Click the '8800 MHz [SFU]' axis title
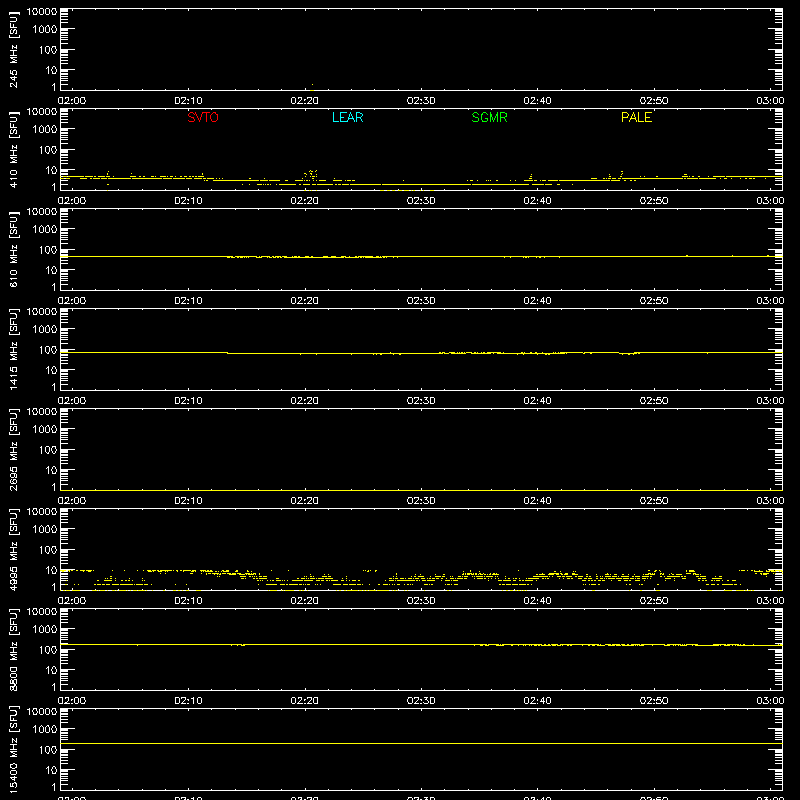Image resolution: width=800 pixels, height=800 pixels. (x=13, y=649)
